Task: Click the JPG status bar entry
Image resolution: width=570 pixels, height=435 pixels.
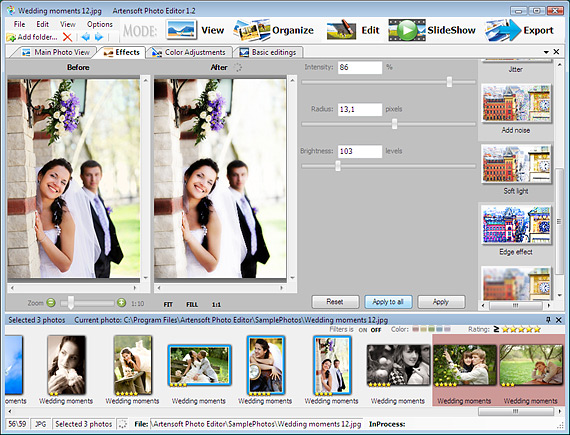Action: pyautogui.click(x=40, y=424)
